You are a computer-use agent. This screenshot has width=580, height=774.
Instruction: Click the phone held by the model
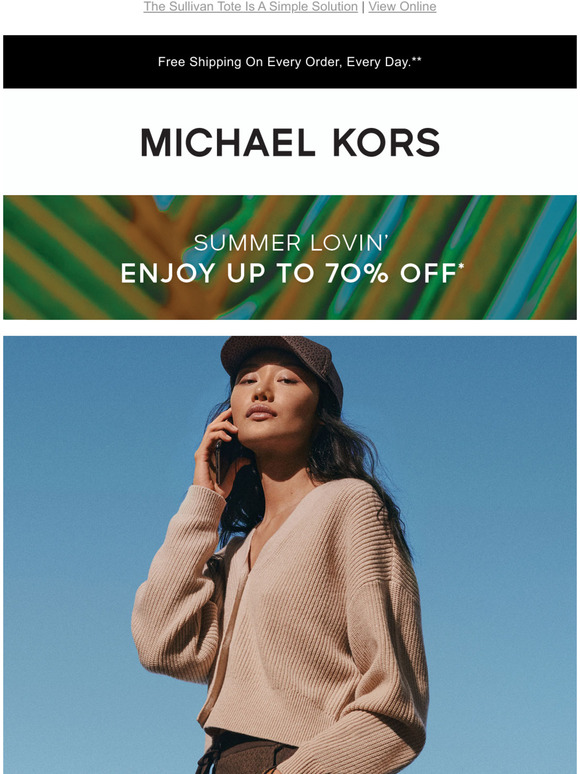218,460
